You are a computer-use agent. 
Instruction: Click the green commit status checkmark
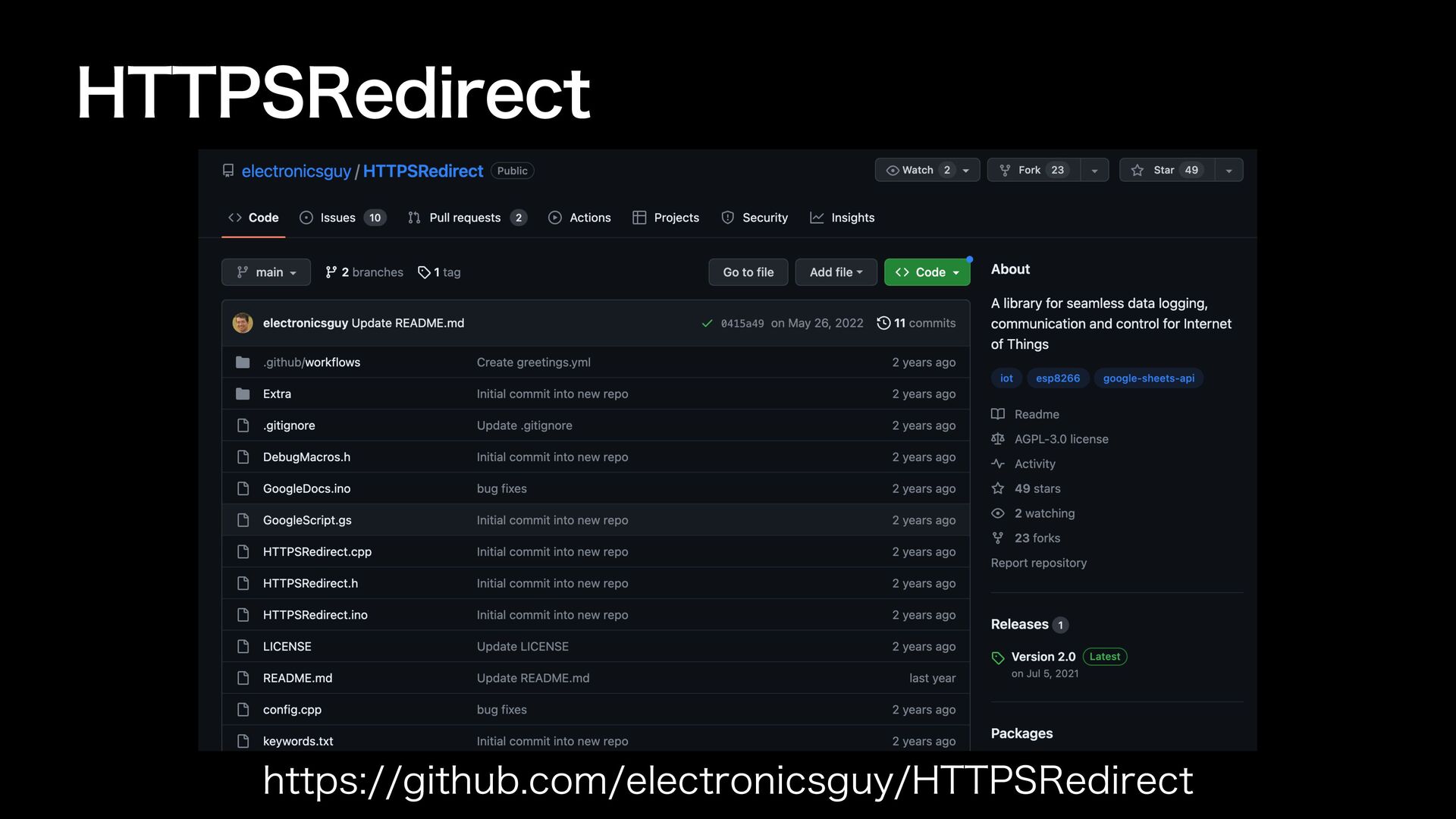coord(707,324)
